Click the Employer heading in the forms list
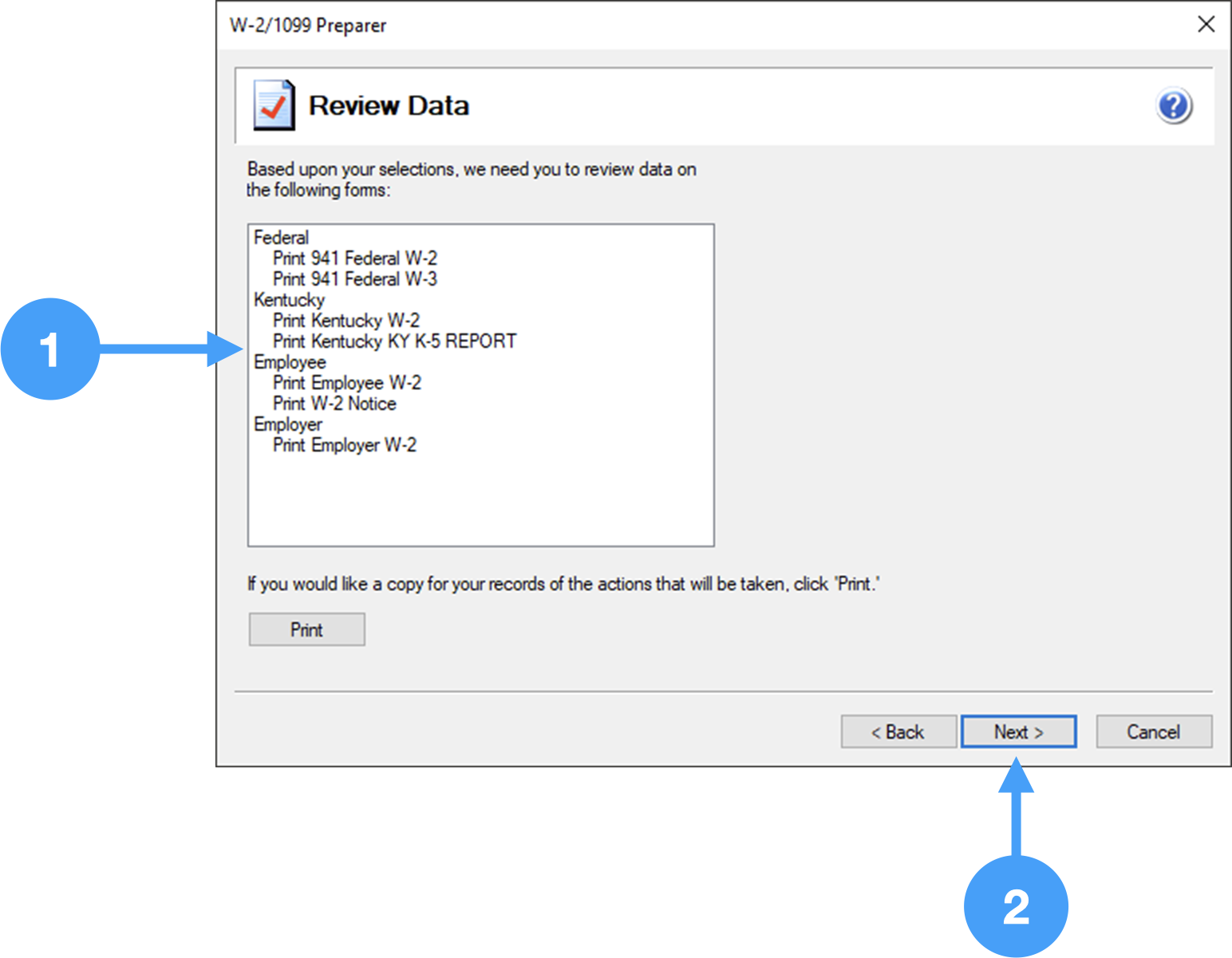 pyautogui.click(x=287, y=424)
